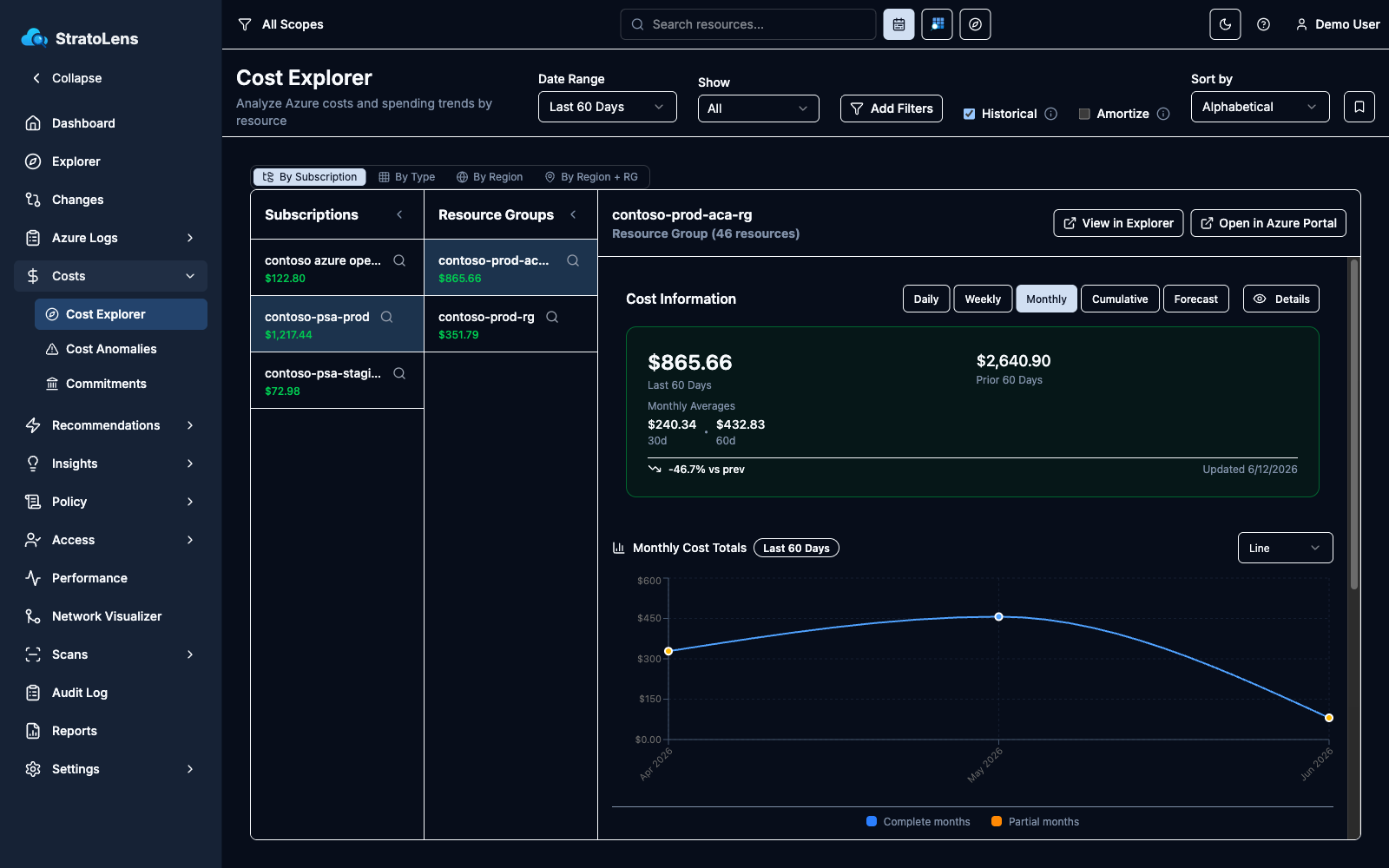Switch to By Region + RG tab
Viewport: 1389px width, 868px height.
click(x=591, y=177)
